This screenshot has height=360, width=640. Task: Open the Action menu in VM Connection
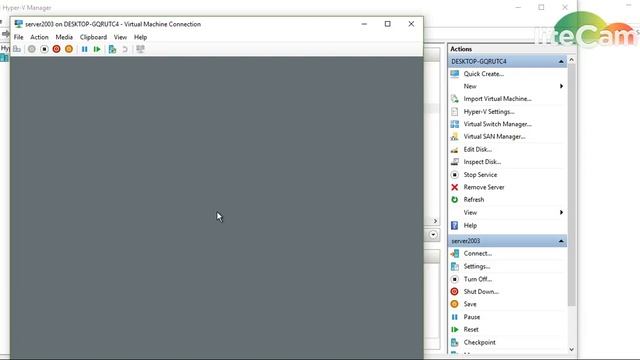pyautogui.click(x=39, y=37)
